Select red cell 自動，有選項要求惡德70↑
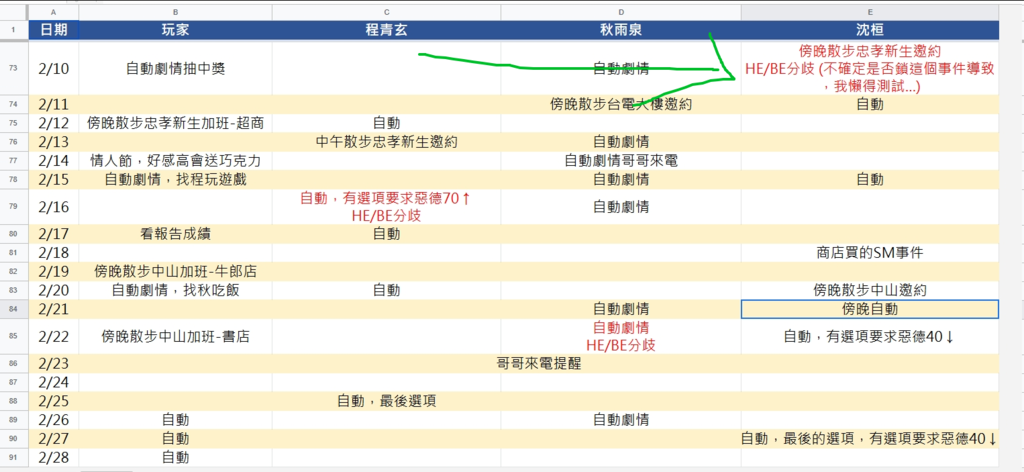Viewport: 1024px width, 472px height. (x=387, y=207)
